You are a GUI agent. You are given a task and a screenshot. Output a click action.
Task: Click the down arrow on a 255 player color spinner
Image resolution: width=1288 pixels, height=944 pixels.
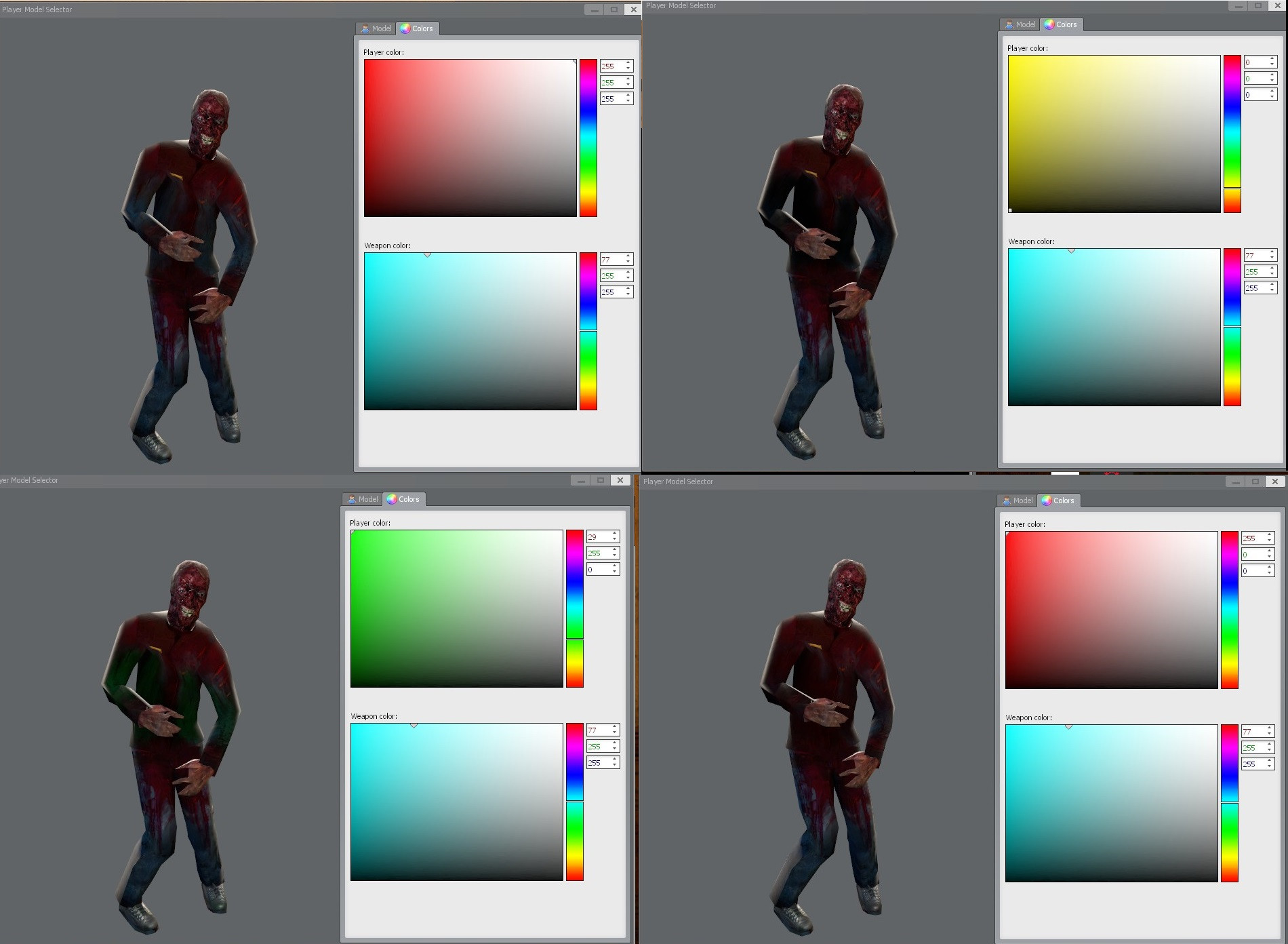pos(627,69)
